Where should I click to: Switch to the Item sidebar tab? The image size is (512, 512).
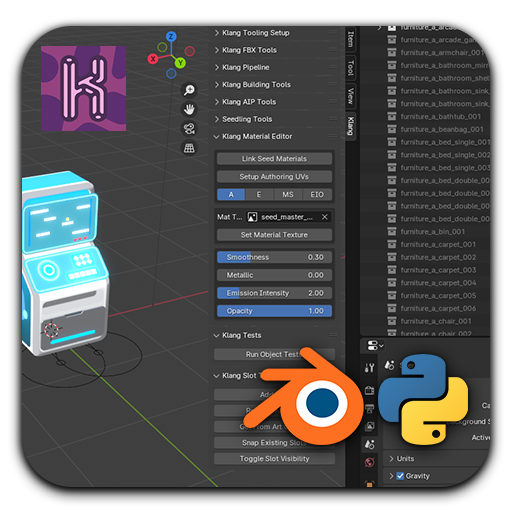[x=351, y=39]
